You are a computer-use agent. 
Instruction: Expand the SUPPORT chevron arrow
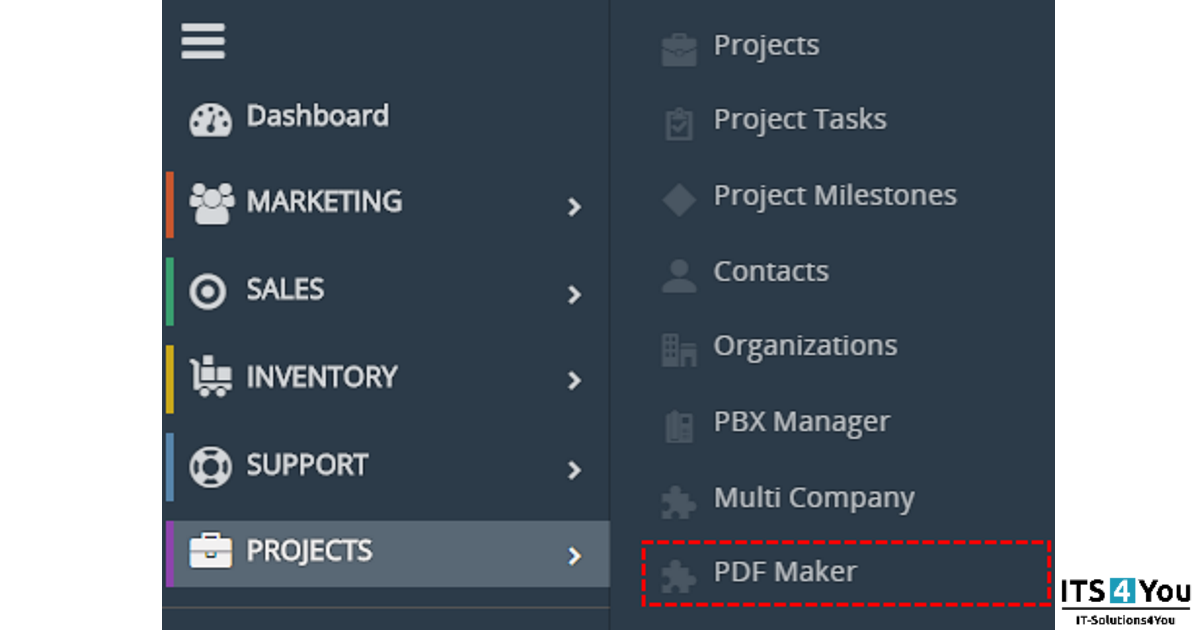[574, 470]
